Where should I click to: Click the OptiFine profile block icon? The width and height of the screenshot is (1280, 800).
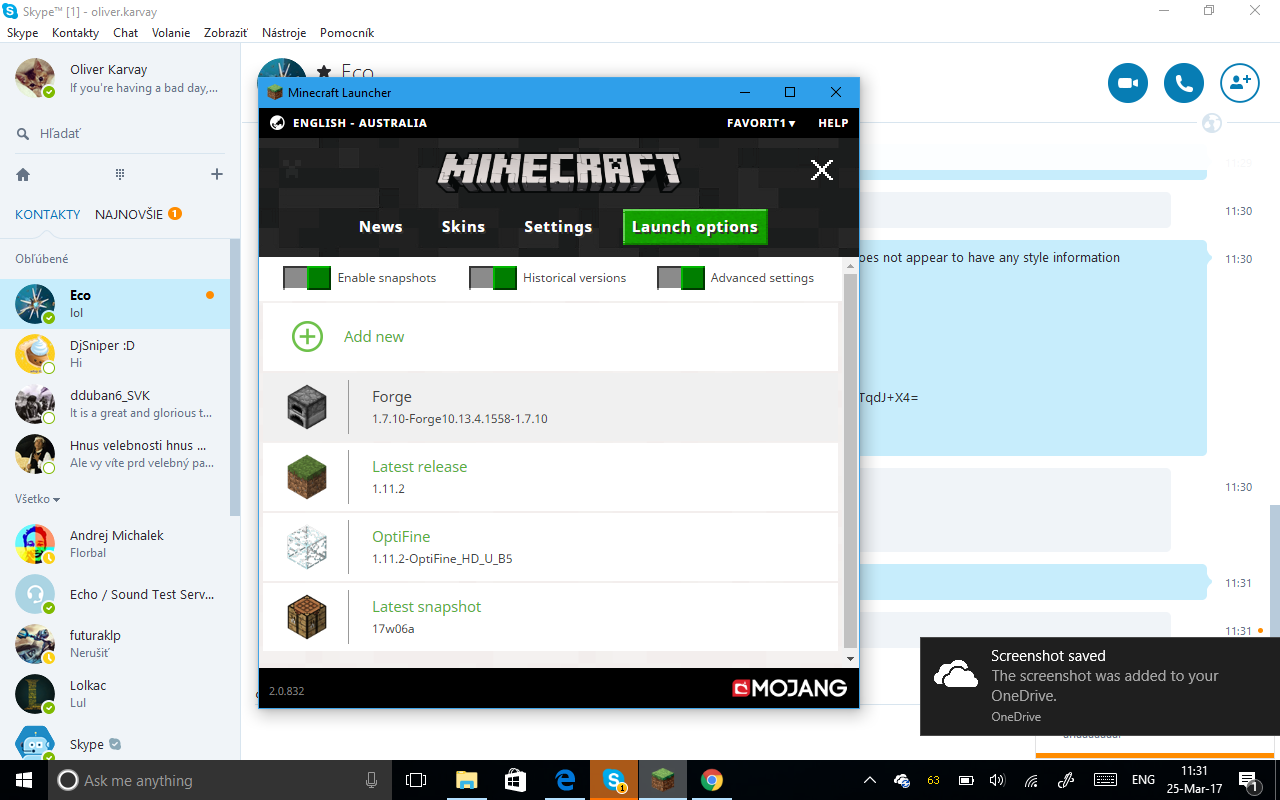click(x=307, y=547)
